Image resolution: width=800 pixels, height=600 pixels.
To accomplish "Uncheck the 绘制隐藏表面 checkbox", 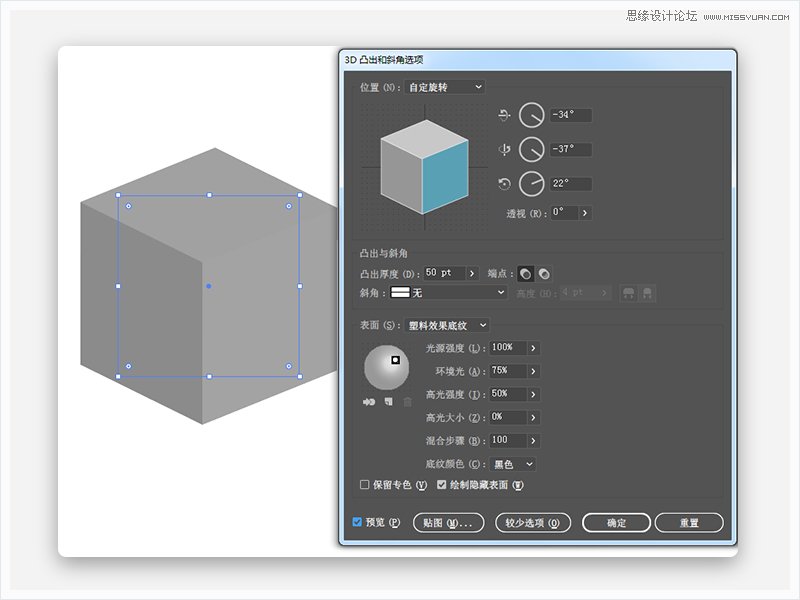I will pyautogui.click(x=442, y=485).
